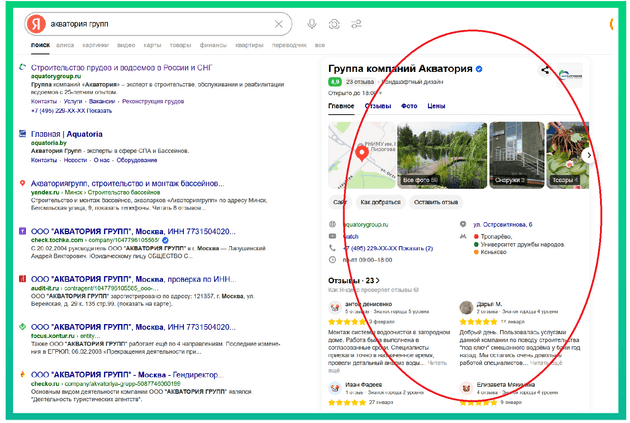
Task: Expand the 'Открыто до 18:00' hours dropdown
Action: (x=355, y=93)
